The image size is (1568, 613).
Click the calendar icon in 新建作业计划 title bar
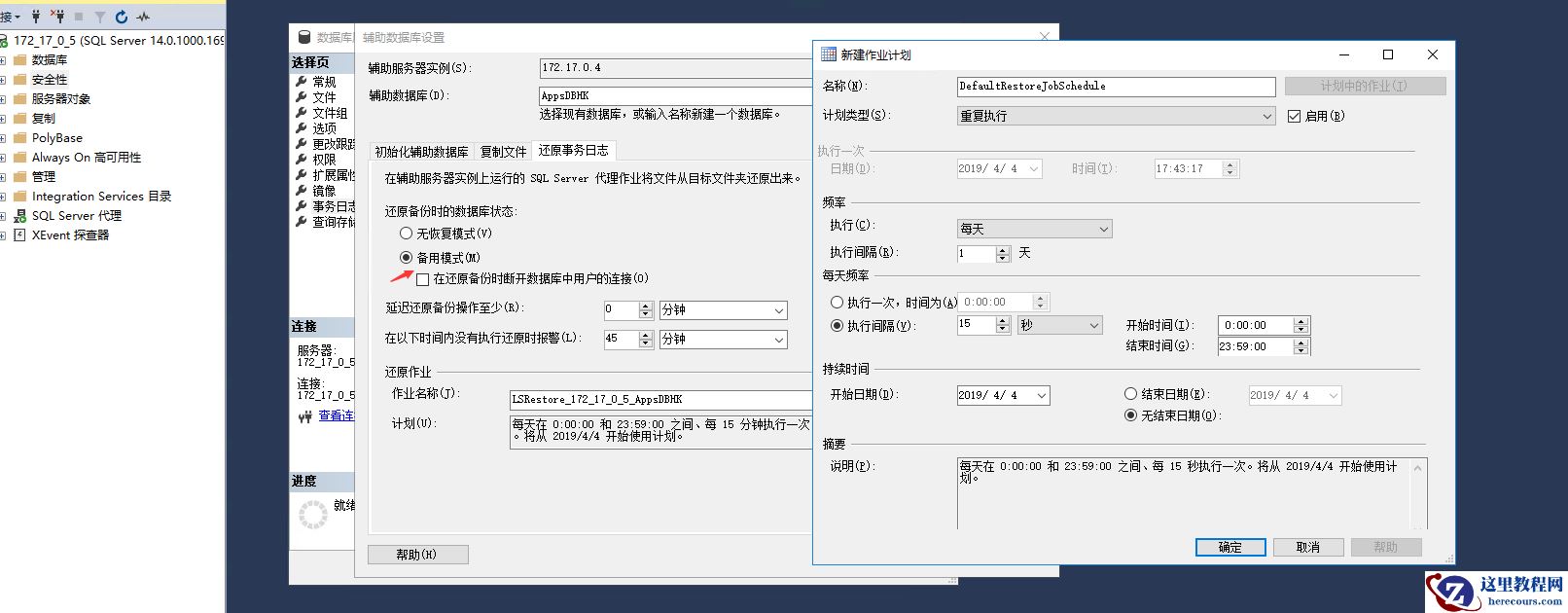click(x=829, y=54)
